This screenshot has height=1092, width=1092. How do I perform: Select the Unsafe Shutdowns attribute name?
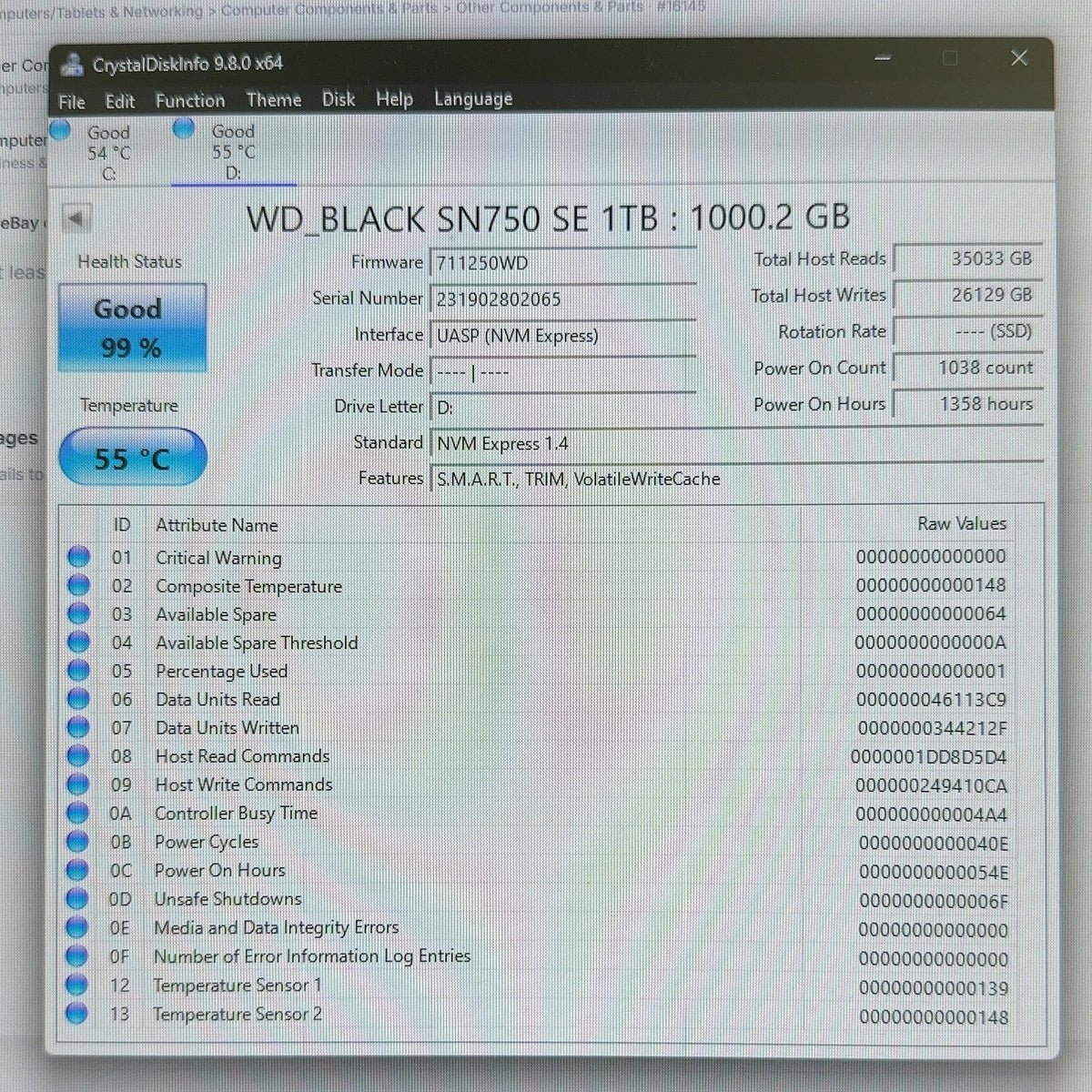point(227,899)
